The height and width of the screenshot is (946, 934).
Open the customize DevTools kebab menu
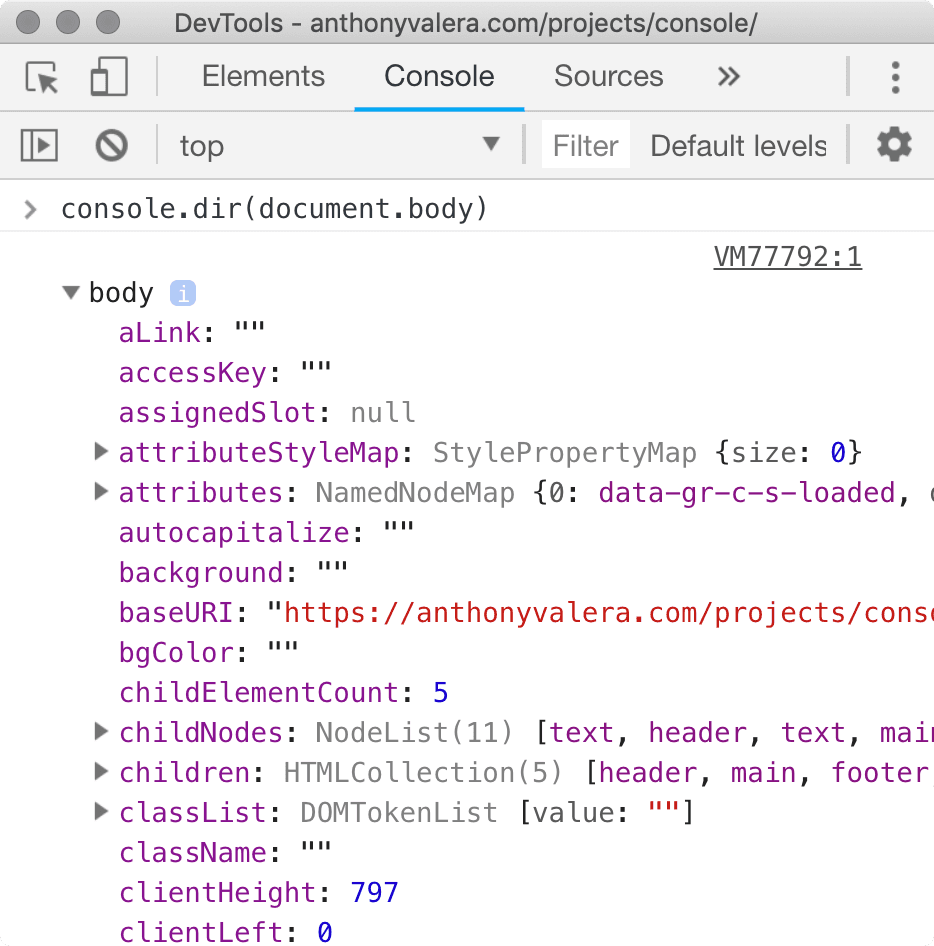click(x=896, y=77)
